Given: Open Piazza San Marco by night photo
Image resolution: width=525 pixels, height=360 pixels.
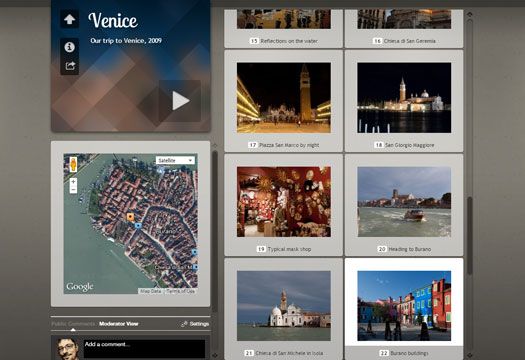Looking at the screenshot, I should coord(284,98).
